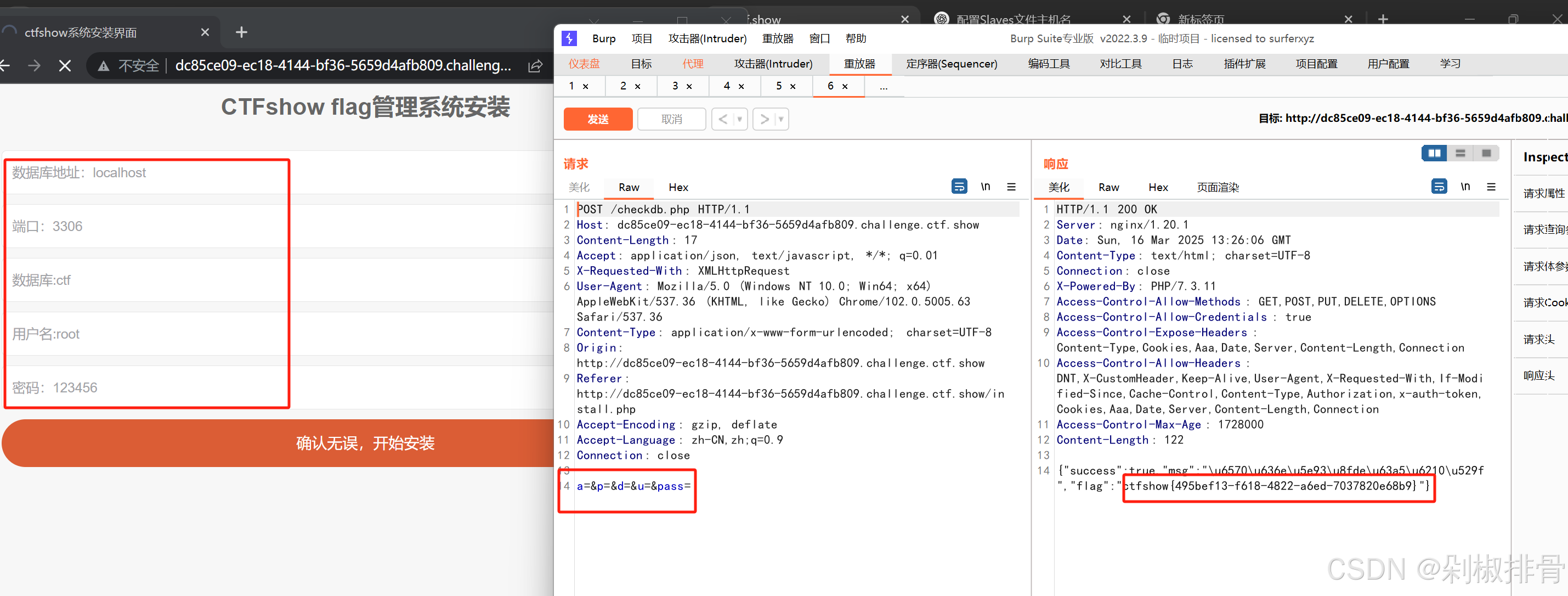Open request panel hamburger menu
This screenshot has height=596, width=1568.
click(1011, 186)
